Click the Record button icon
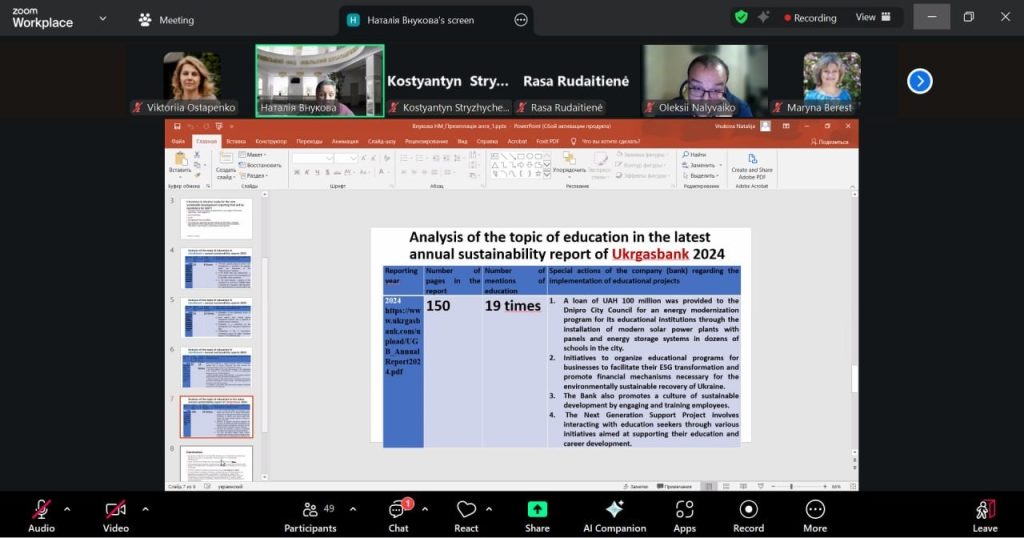This screenshot has width=1024, height=538. pos(748,509)
